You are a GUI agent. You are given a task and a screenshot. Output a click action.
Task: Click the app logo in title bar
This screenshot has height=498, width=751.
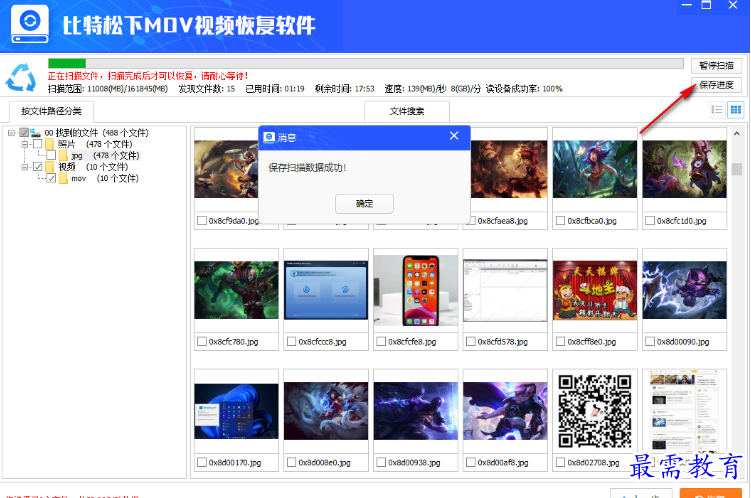tap(30, 24)
